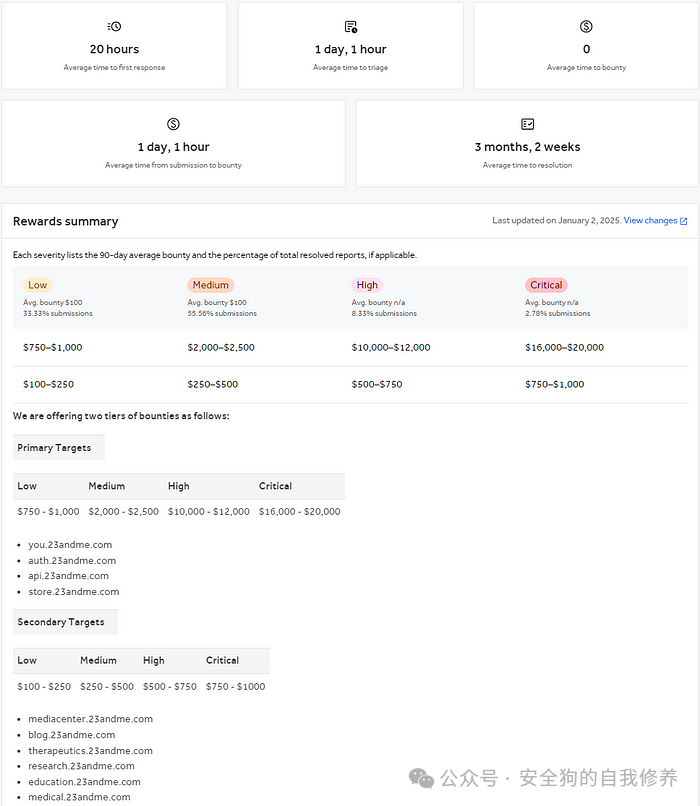Click blog.23andme.com in the secondary list
Viewport: 700px width, 806px height.
pos(71,735)
